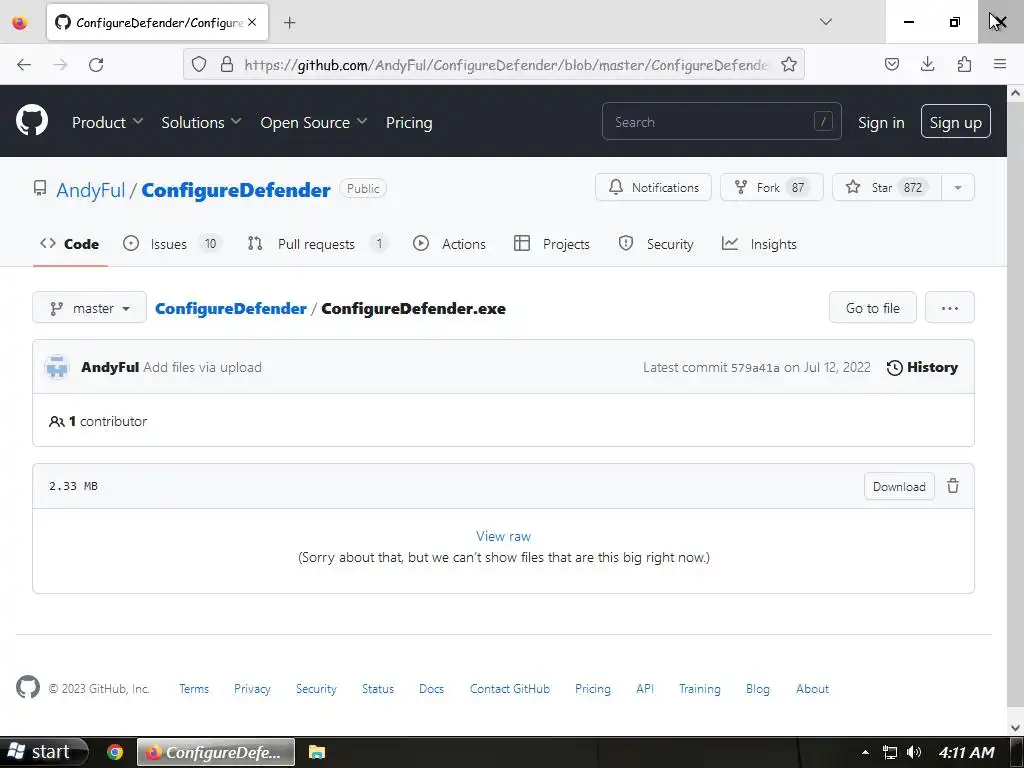Expand list all tabs chevron

click(825, 22)
